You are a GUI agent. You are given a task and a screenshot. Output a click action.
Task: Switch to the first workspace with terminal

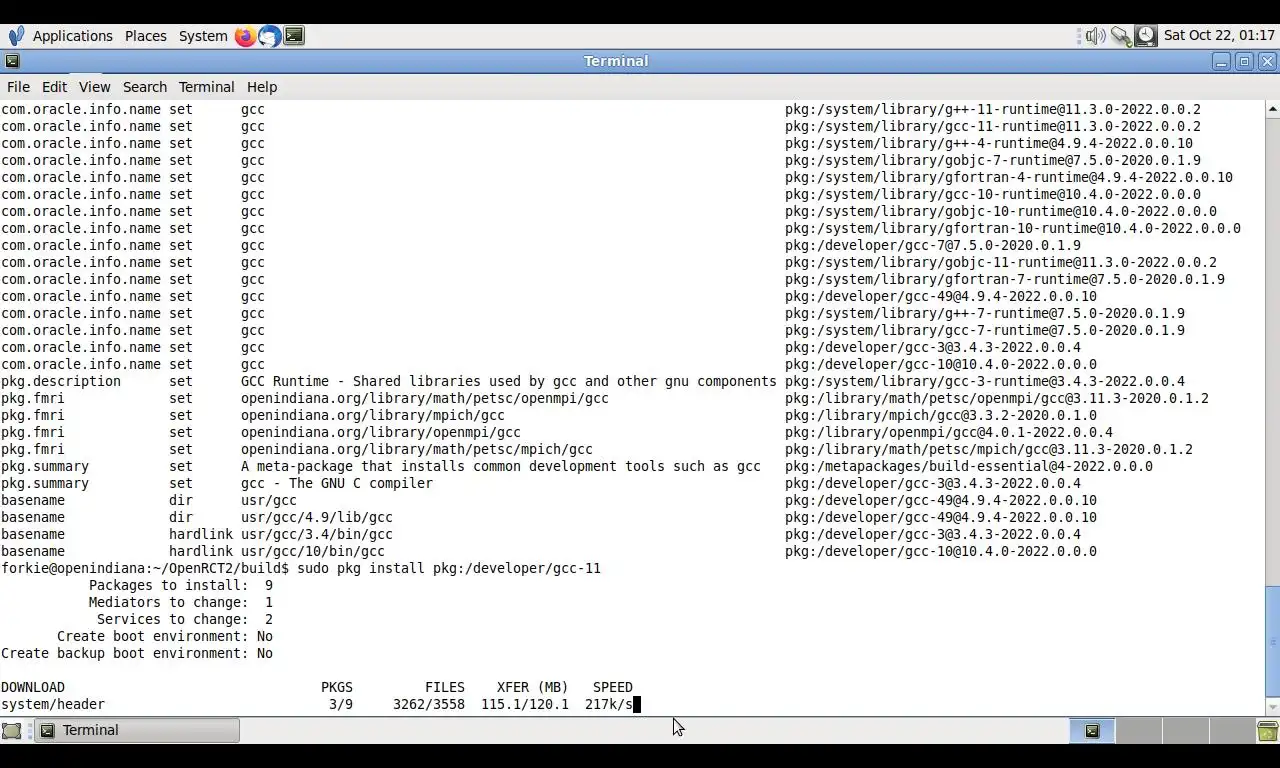click(1092, 731)
